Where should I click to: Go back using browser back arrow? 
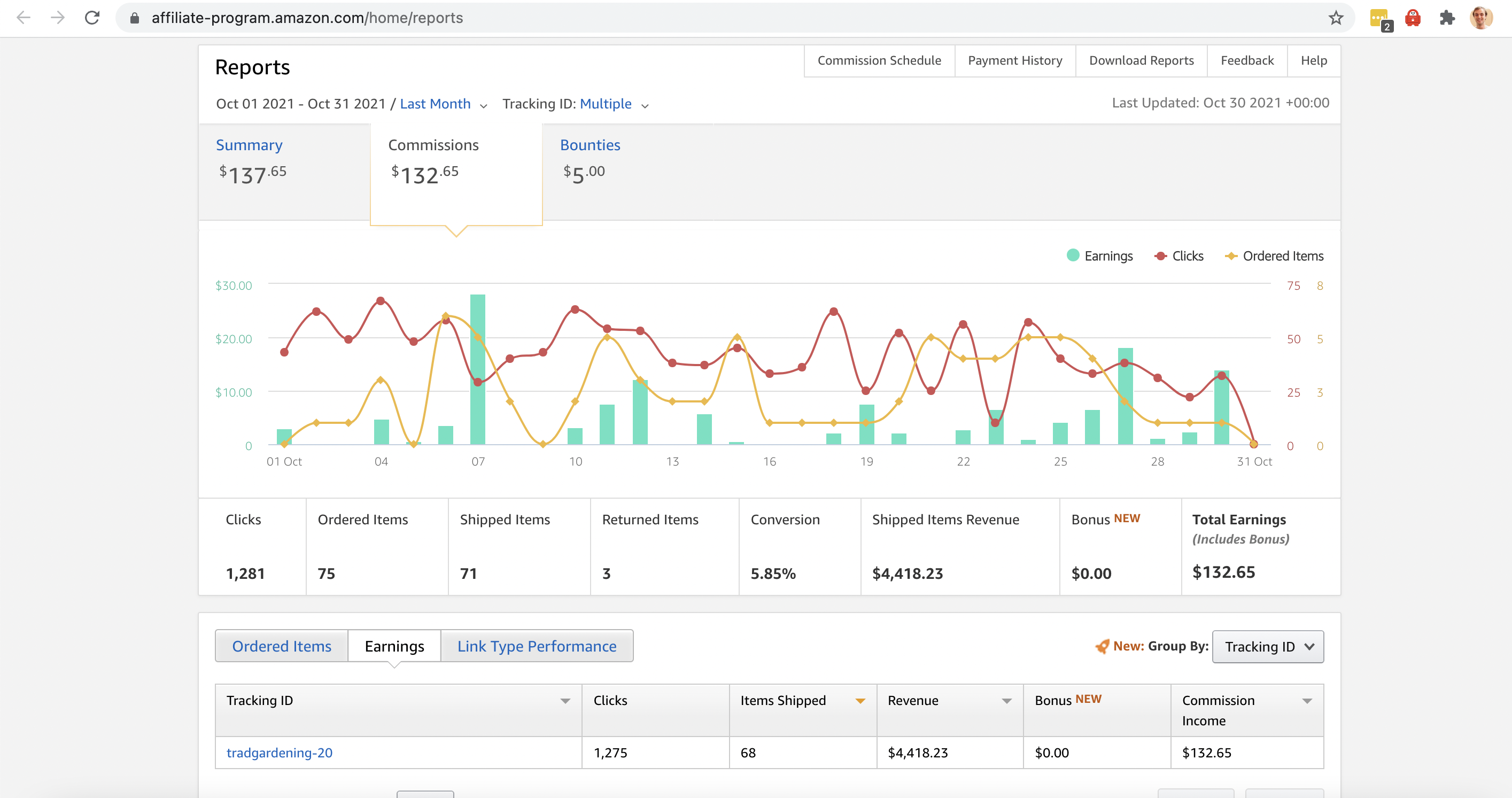pyautogui.click(x=24, y=18)
